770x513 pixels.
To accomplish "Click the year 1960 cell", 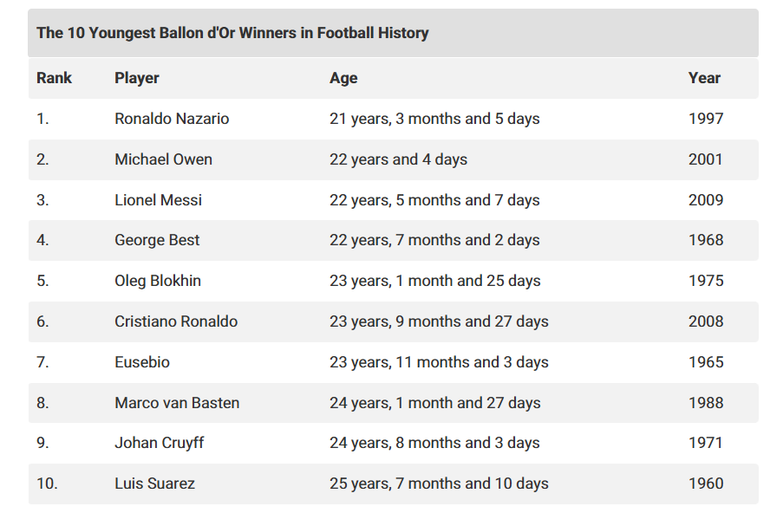I will tap(706, 484).
